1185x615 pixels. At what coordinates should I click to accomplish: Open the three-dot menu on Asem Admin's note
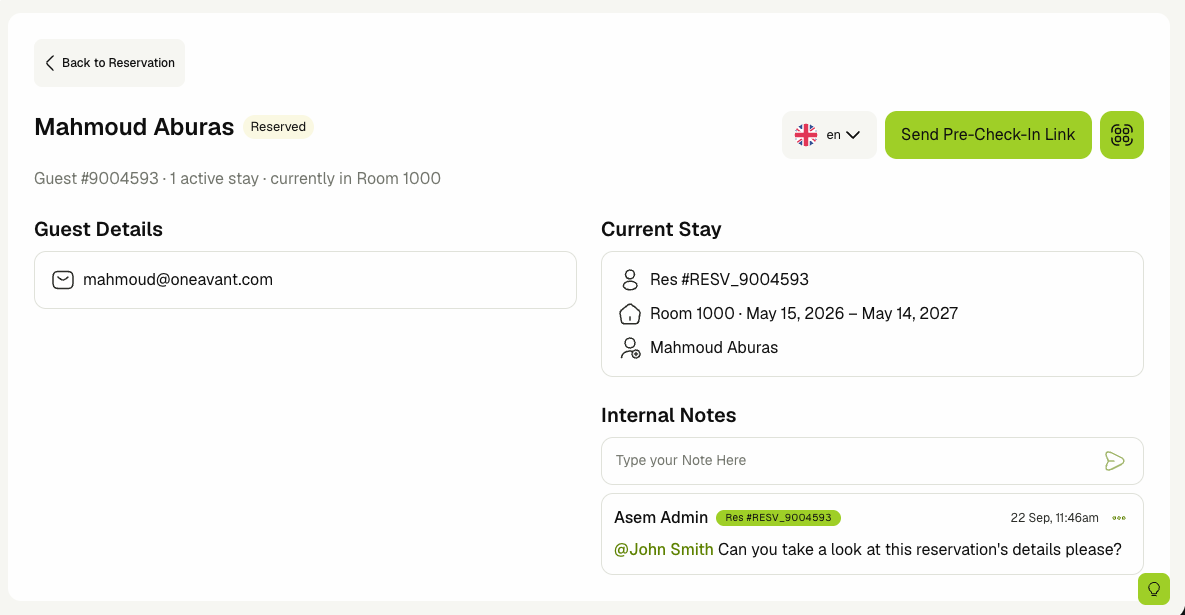click(1119, 518)
